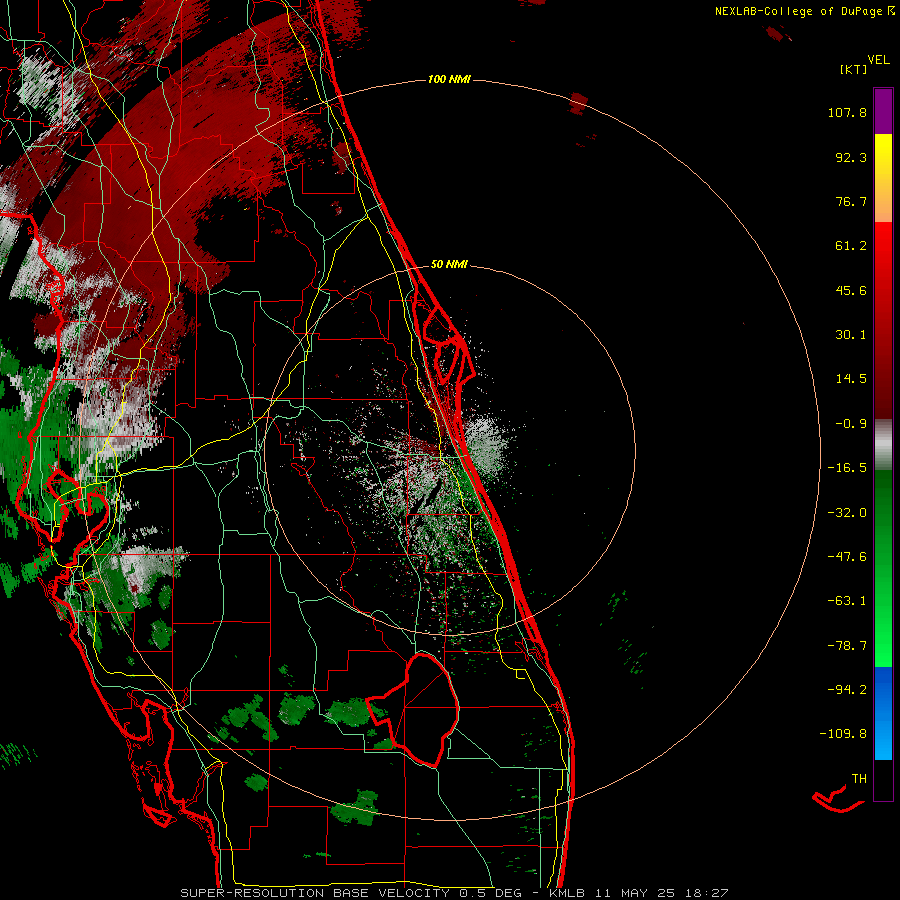
Task: Click the blue color band in legend
Action: pos(883,713)
